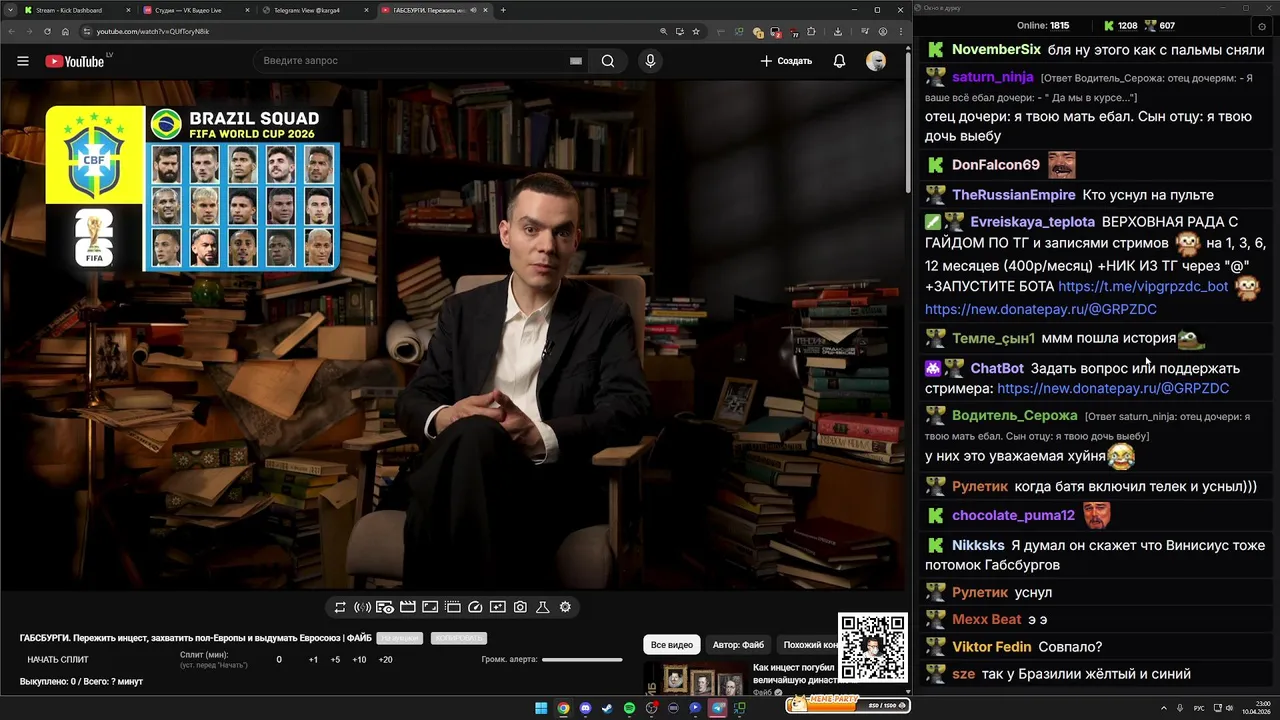Click the sound waves icon in player toolbar
The width and height of the screenshot is (1280, 720).
click(x=362, y=607)
